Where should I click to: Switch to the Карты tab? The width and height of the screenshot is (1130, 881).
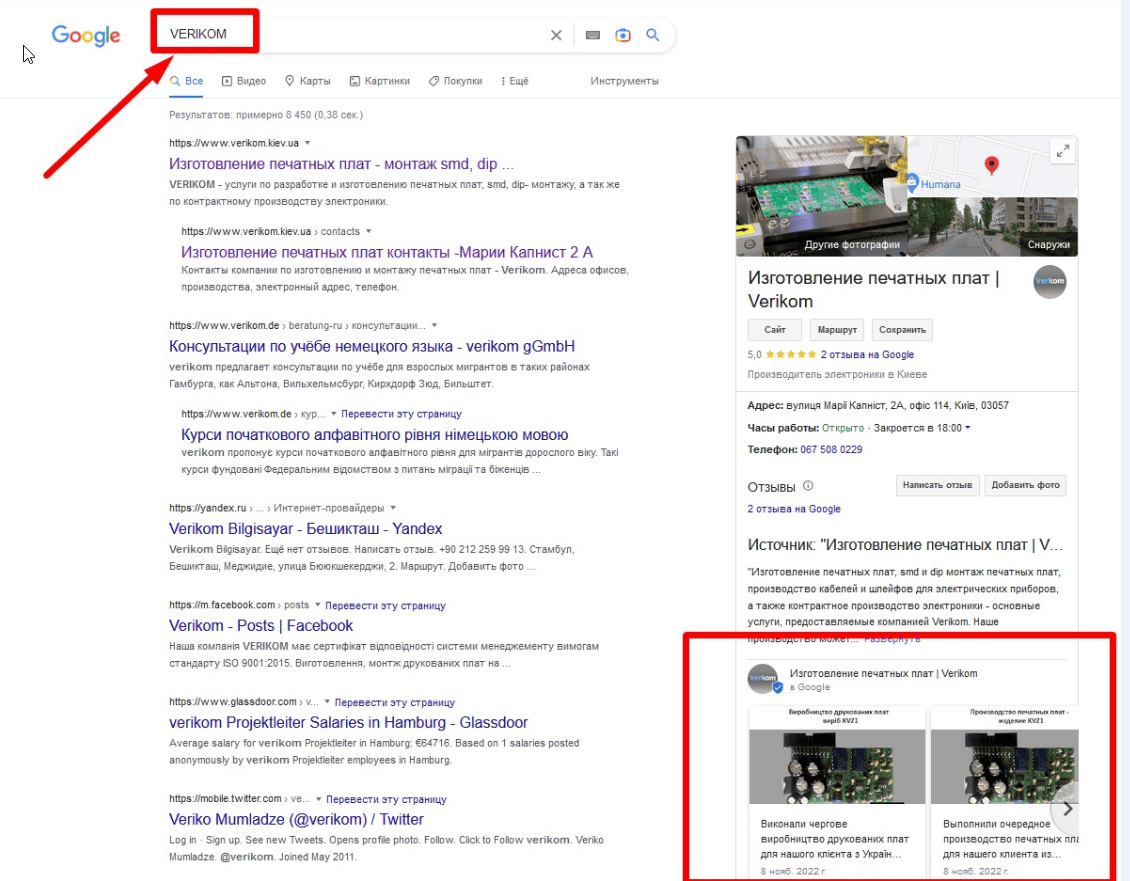click(x=308, y=81)
